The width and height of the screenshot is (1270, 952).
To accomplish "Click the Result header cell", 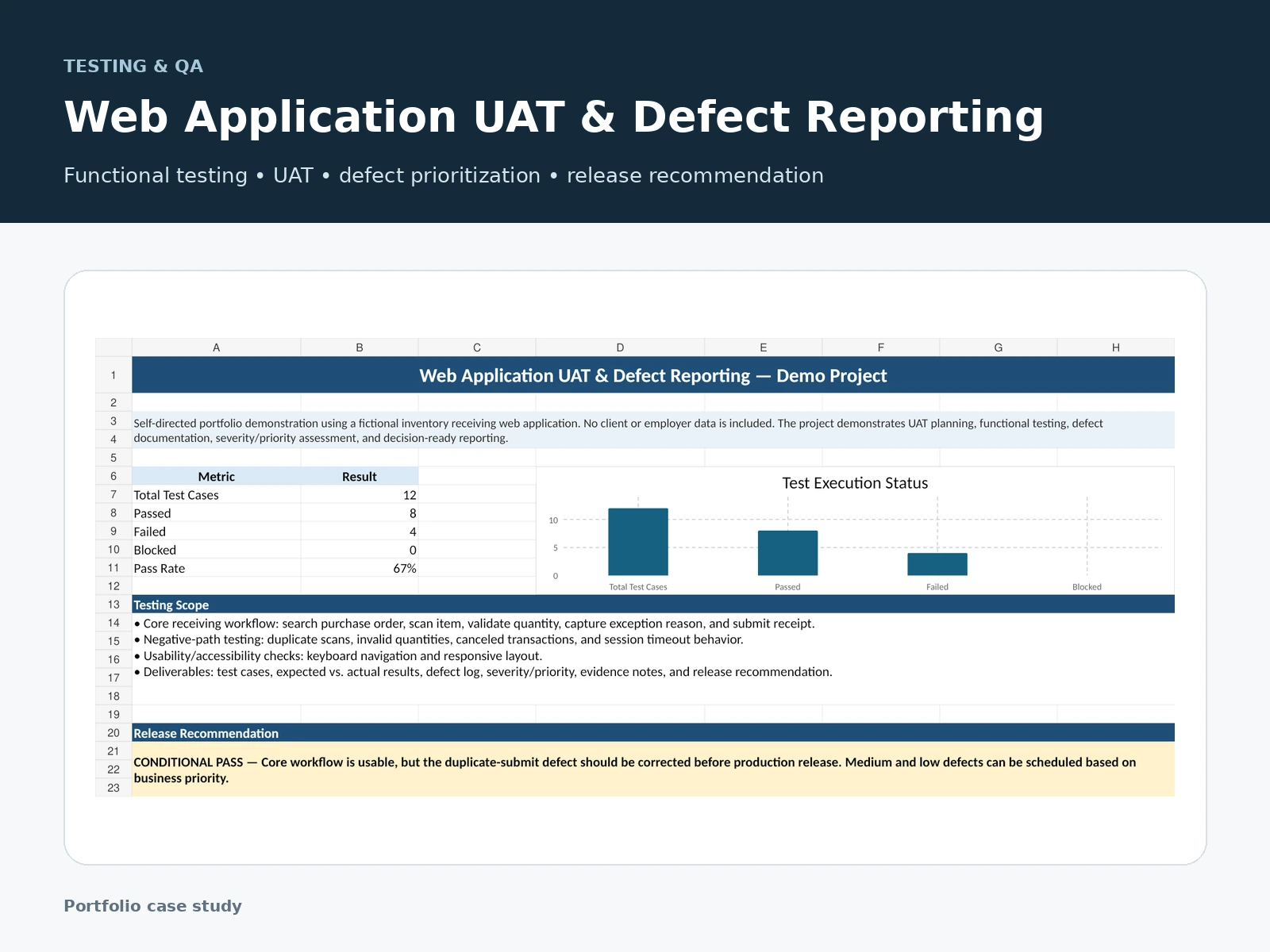I will pos(360,476).
